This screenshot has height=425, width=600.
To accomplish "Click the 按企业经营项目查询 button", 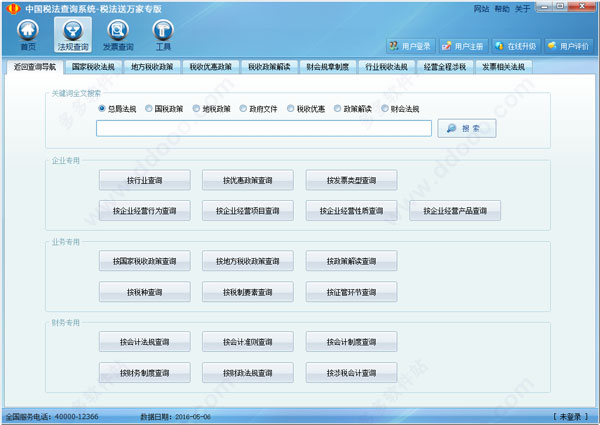I will click(248, 211).
